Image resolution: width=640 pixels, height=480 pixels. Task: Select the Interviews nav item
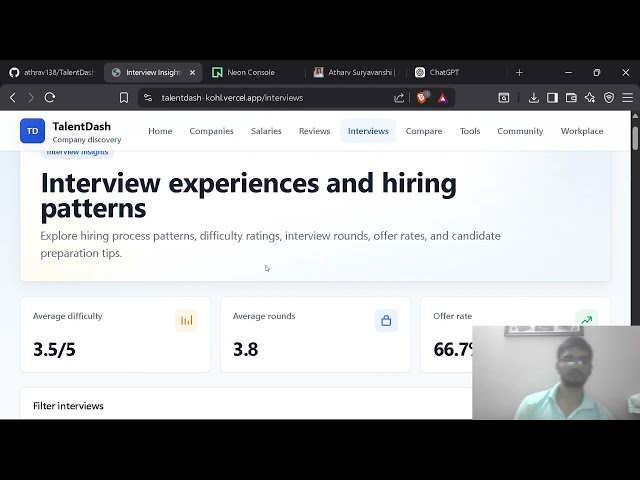(368, 131)
